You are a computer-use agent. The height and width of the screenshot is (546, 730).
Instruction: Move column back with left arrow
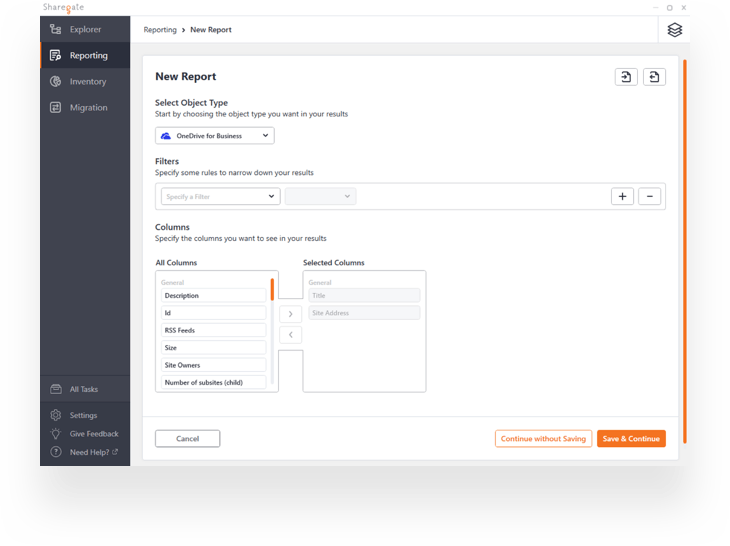pyautogui.click(x=291, y=335)
